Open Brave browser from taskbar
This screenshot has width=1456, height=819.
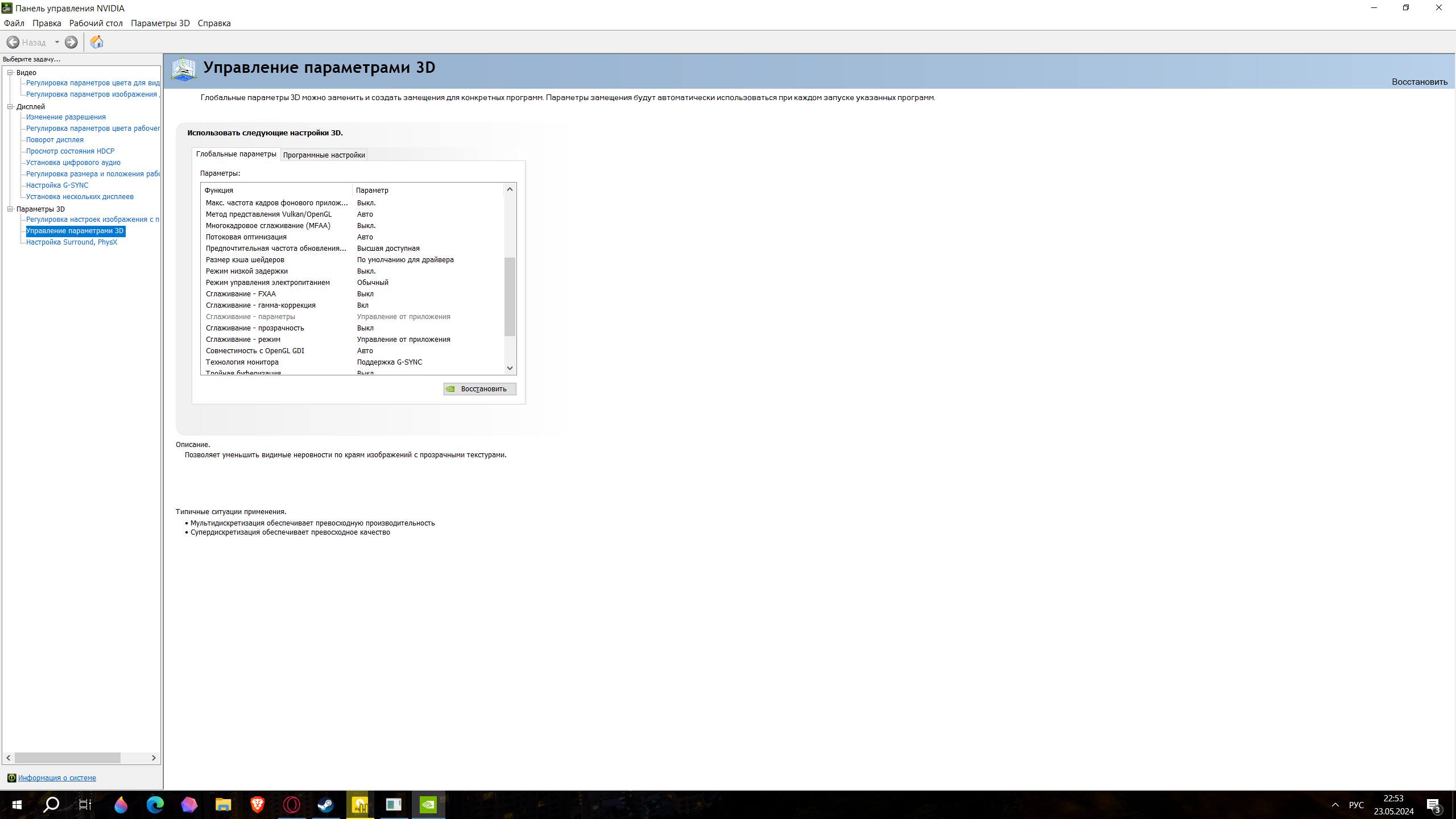tap(257, 805)
